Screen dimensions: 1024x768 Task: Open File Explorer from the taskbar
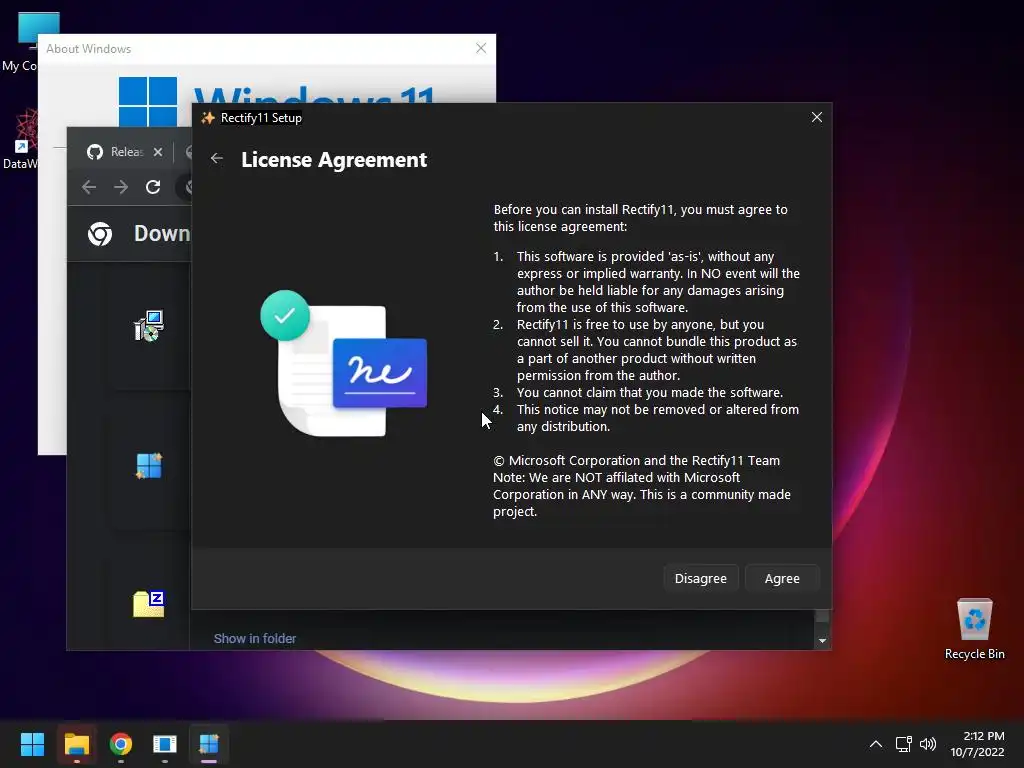click(x=76, y=744)
